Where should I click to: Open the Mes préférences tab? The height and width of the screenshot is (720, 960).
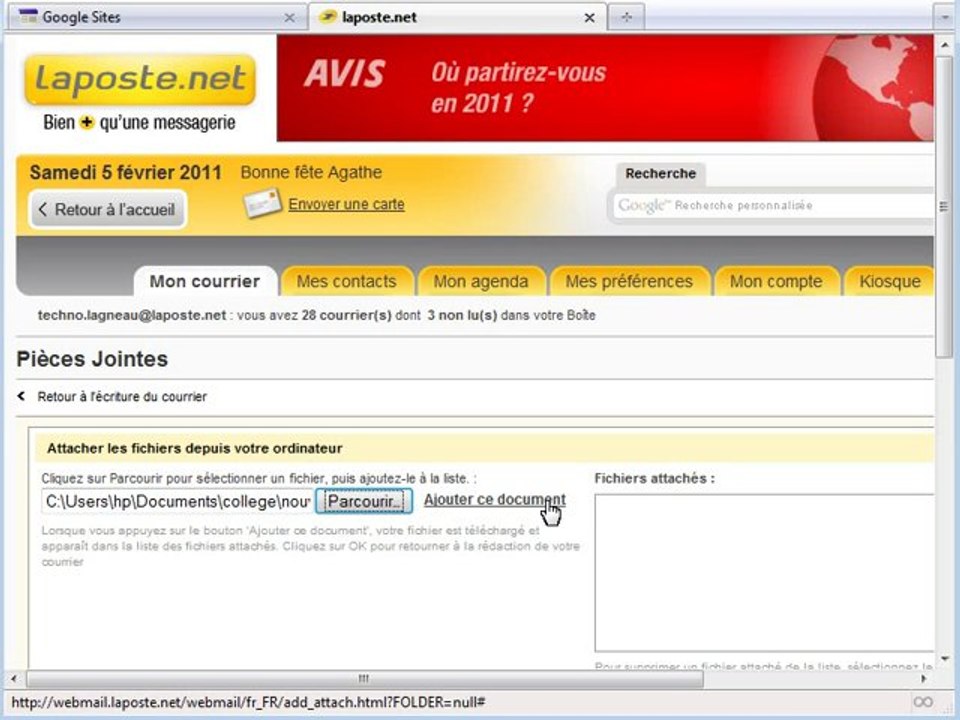[x=629, y=282]
